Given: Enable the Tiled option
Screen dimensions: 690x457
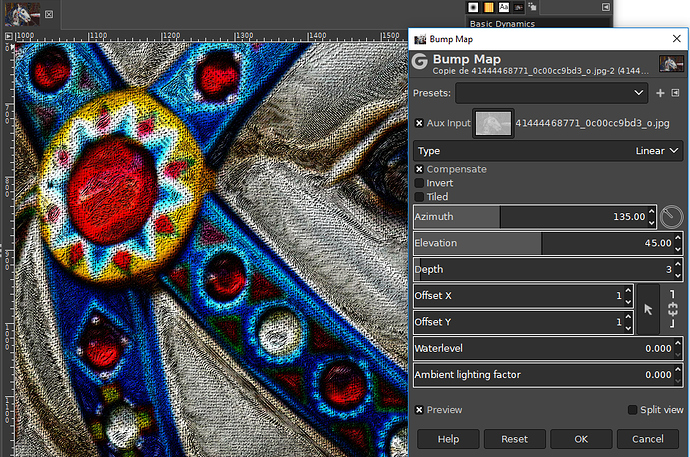Looking at the screenshot, I should point(419,197).
